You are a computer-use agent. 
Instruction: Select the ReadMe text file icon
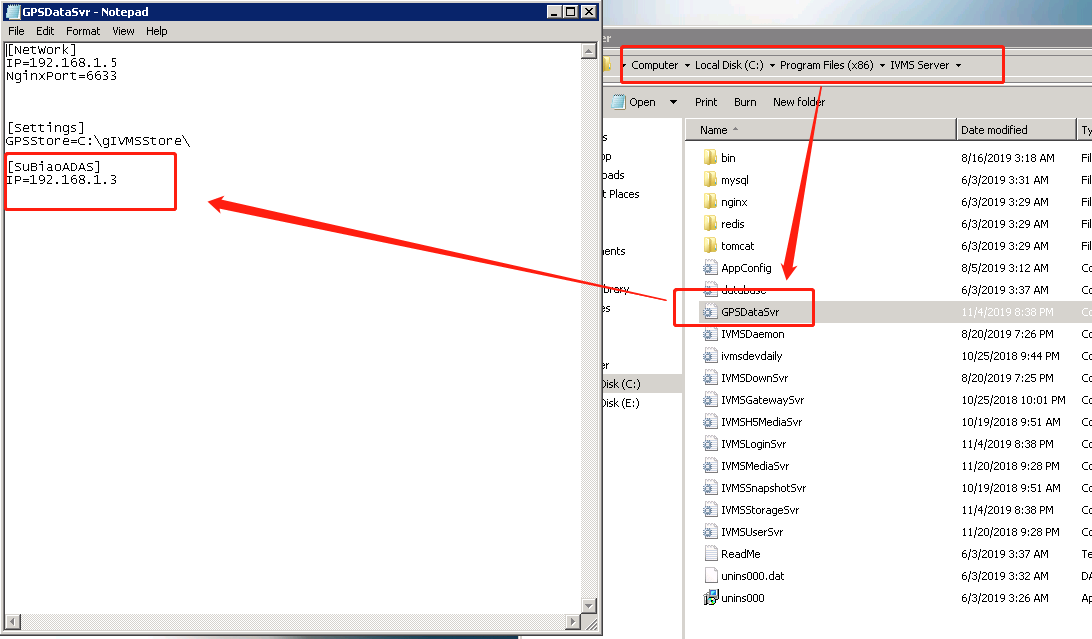(710, 554)
